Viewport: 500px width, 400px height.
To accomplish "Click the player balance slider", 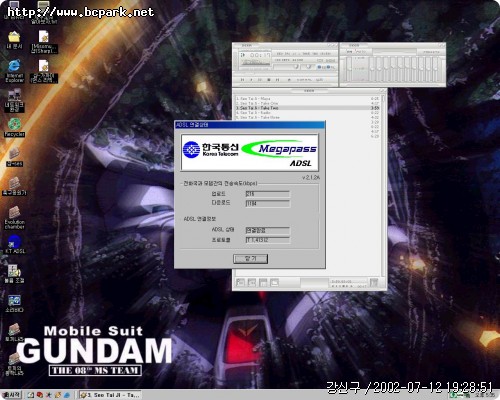I will 308,67.
